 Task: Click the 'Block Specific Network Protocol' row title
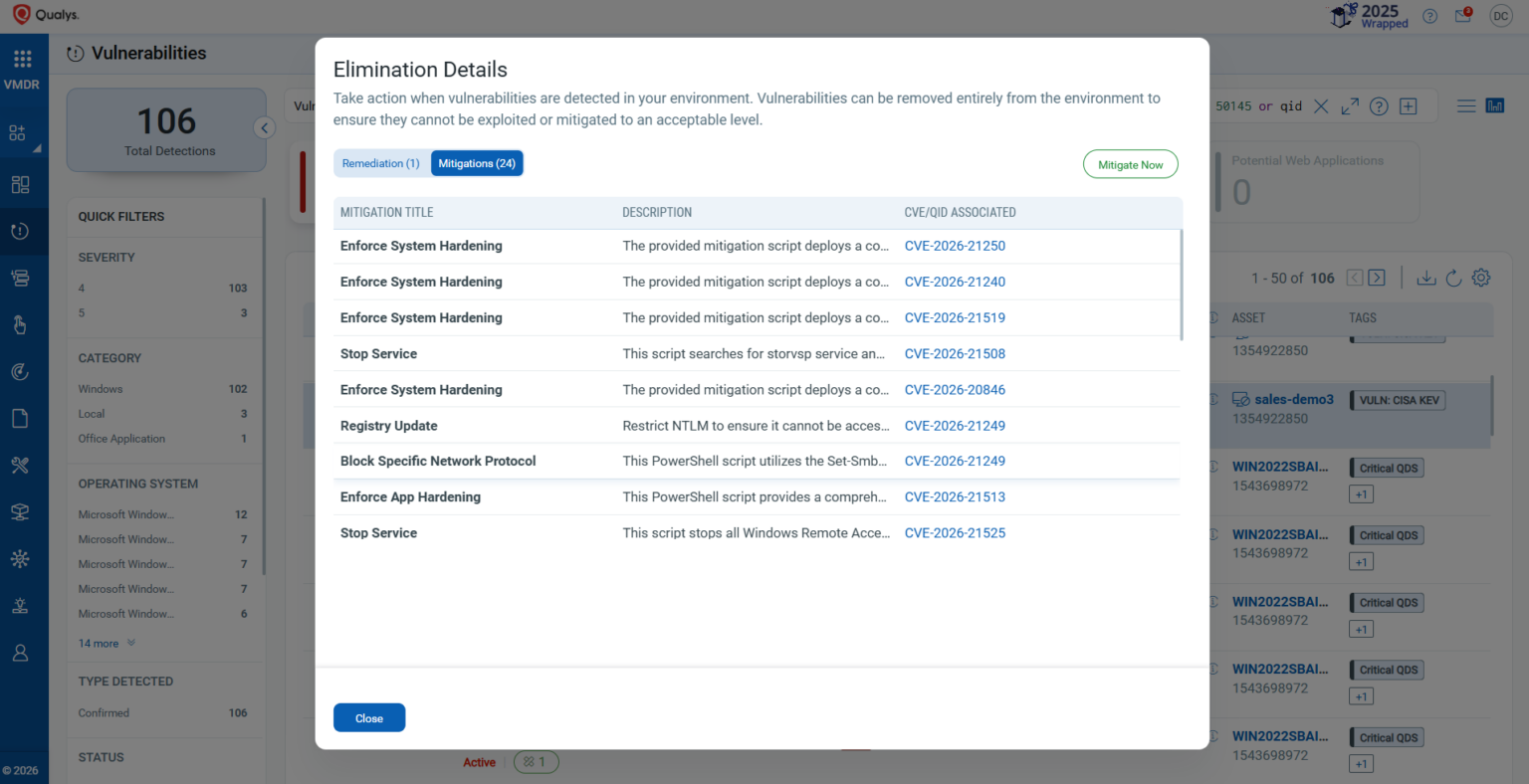438,461
